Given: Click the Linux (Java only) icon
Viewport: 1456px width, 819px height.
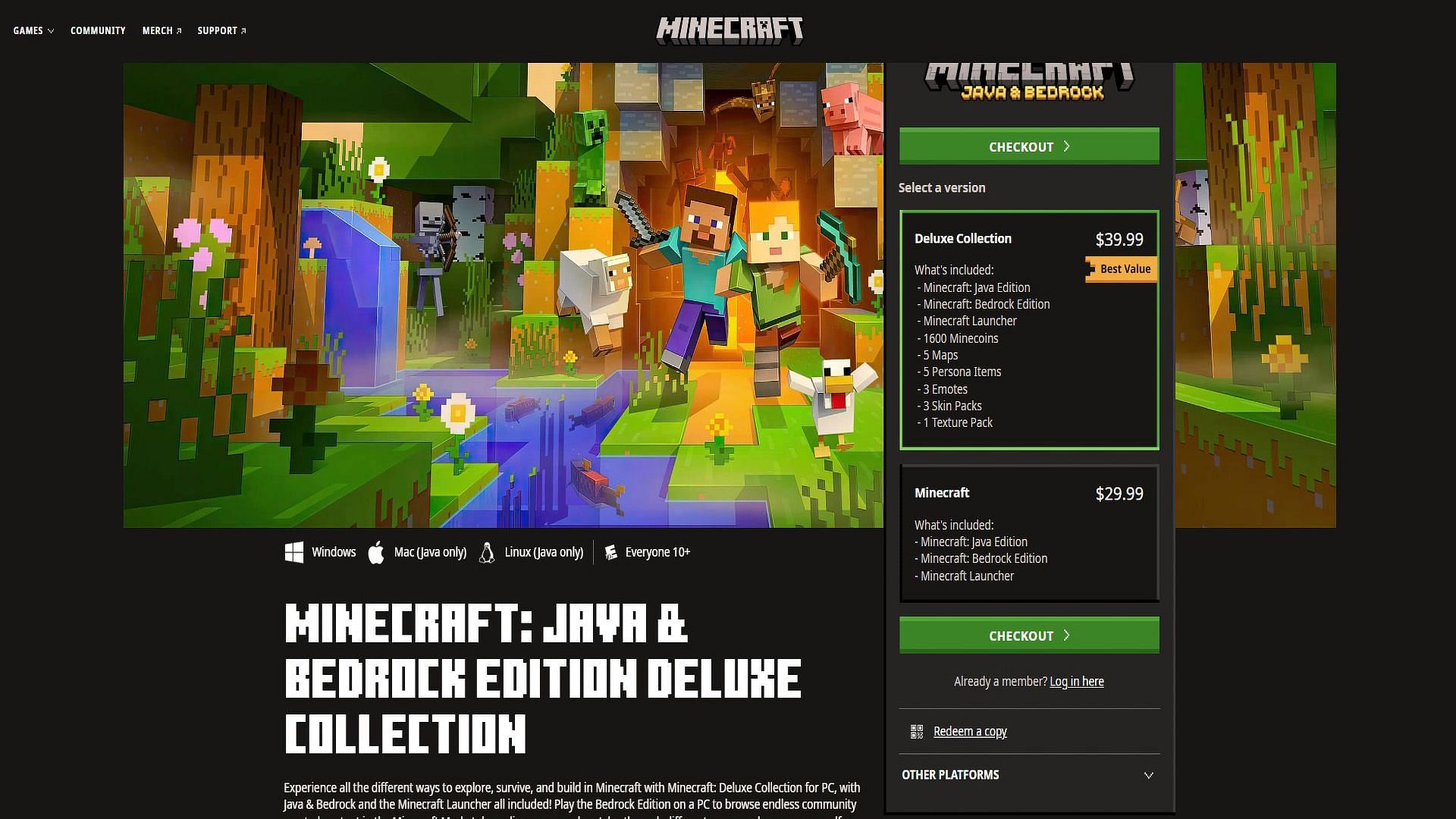Looking at the screenshot, I should point(487,551).
